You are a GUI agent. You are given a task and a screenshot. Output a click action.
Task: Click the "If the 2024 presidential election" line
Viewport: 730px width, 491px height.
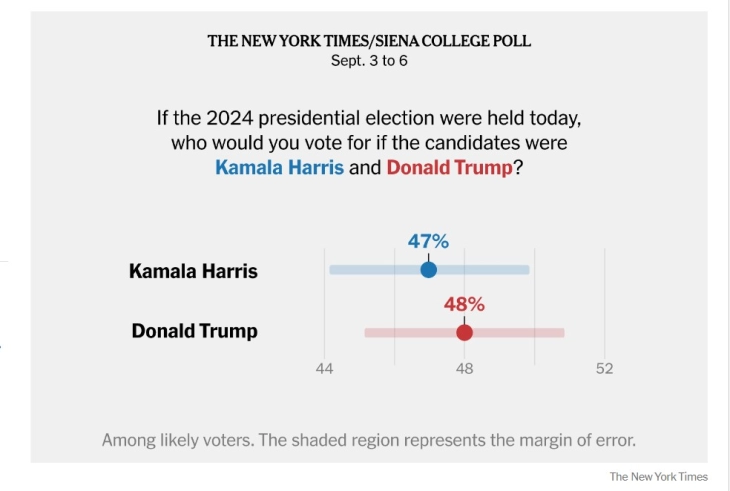pos(369,117)
